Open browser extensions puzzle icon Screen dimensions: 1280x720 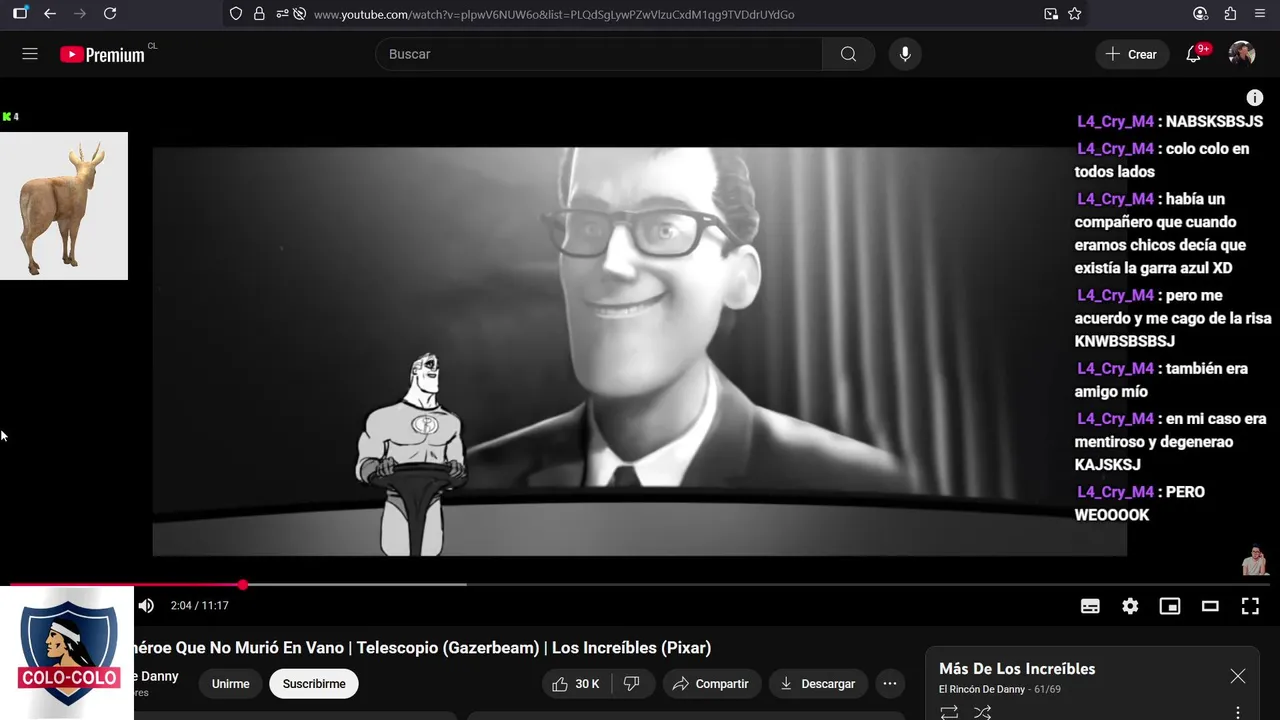click(1231, 14)
